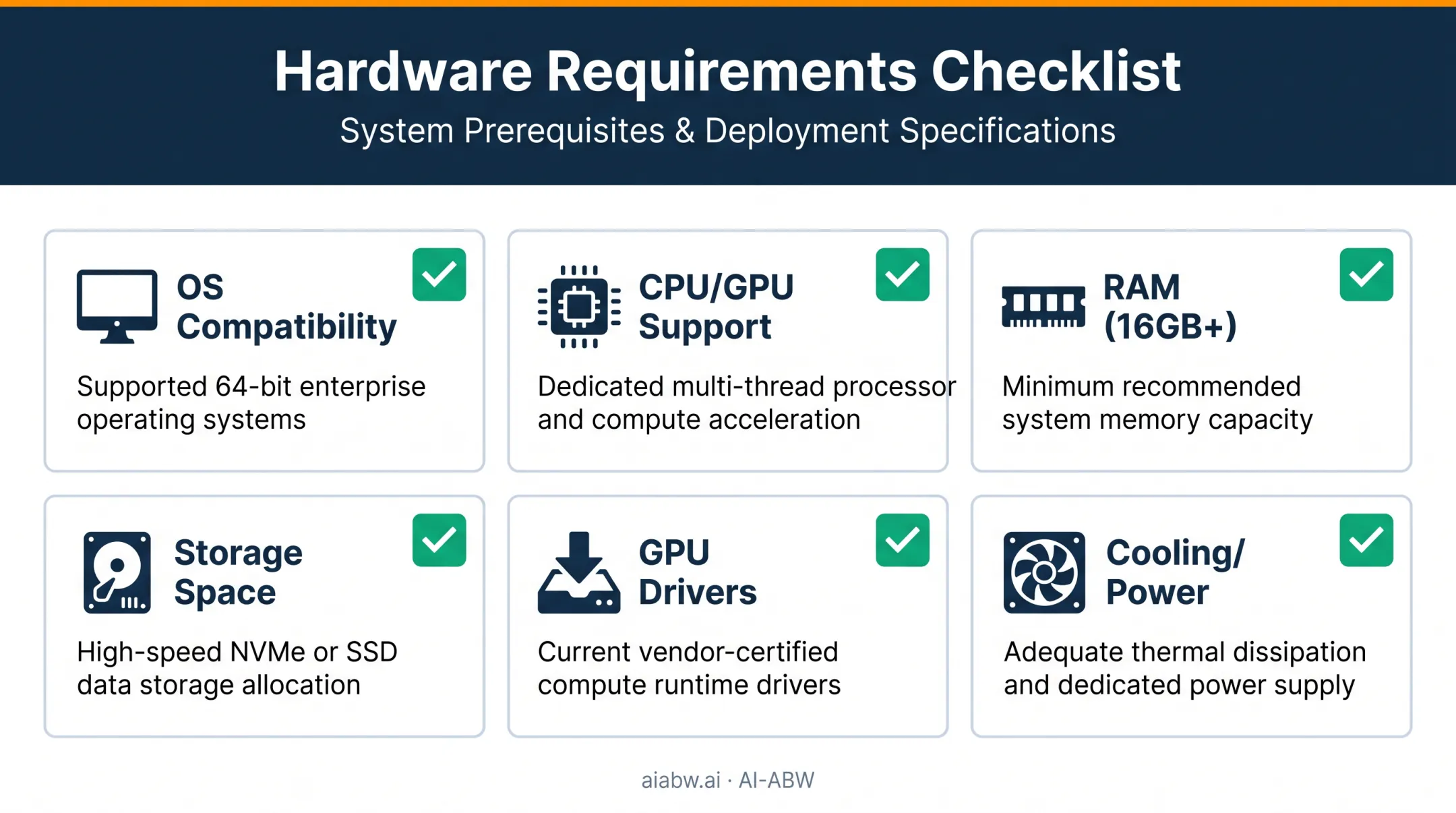Click the monitor icon for OS Compatibility

(117, 307)
